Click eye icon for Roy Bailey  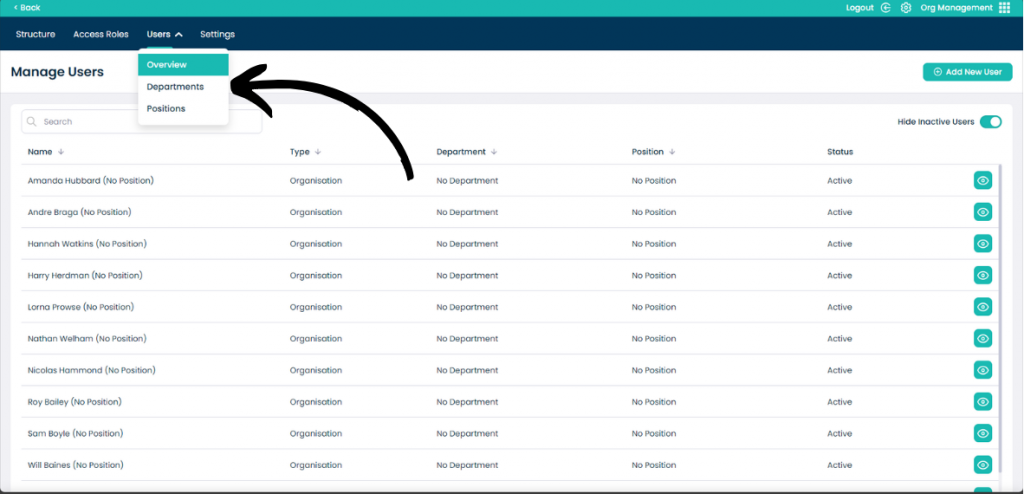click(982, 401)
